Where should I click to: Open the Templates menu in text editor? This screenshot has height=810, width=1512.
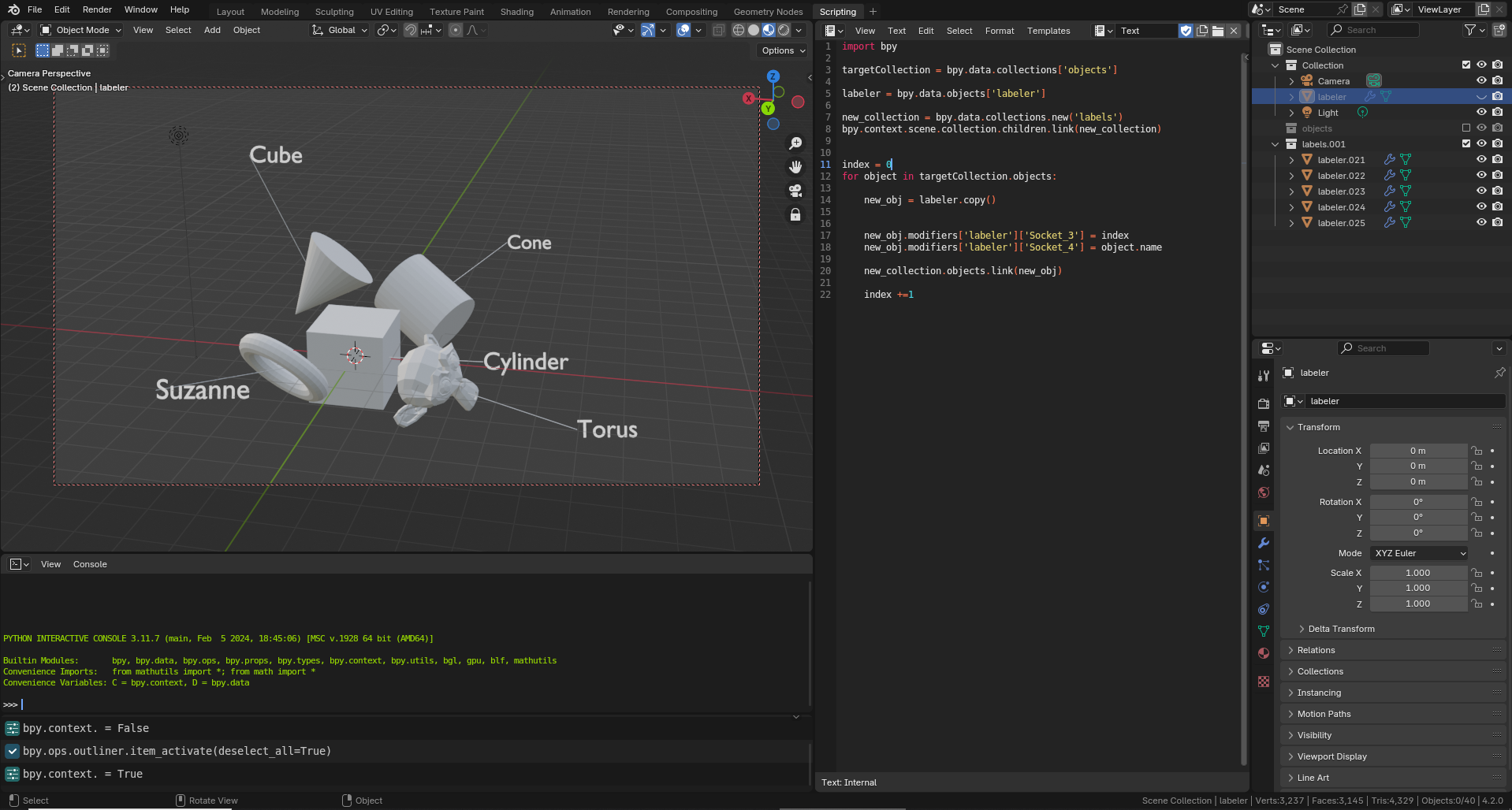tap(1048, 31)
